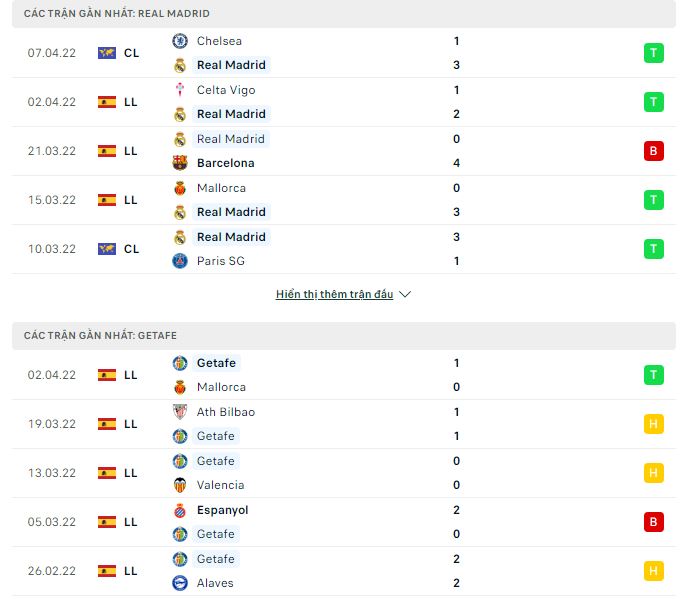Click the Paris SG club crest
This screenshot has width=685, height=601.
[x=180, y=261]
